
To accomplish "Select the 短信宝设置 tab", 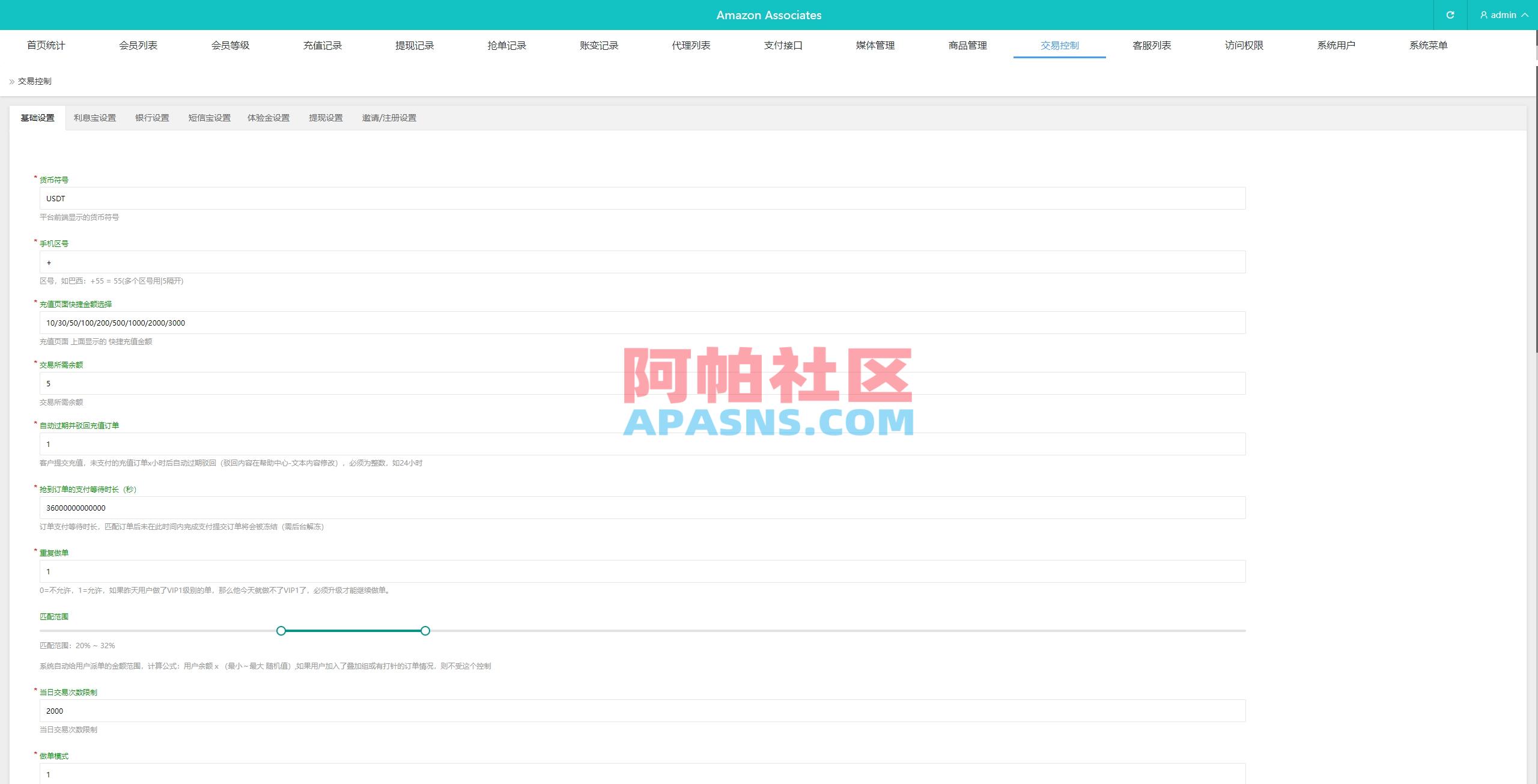I will [x=208, y=118].
